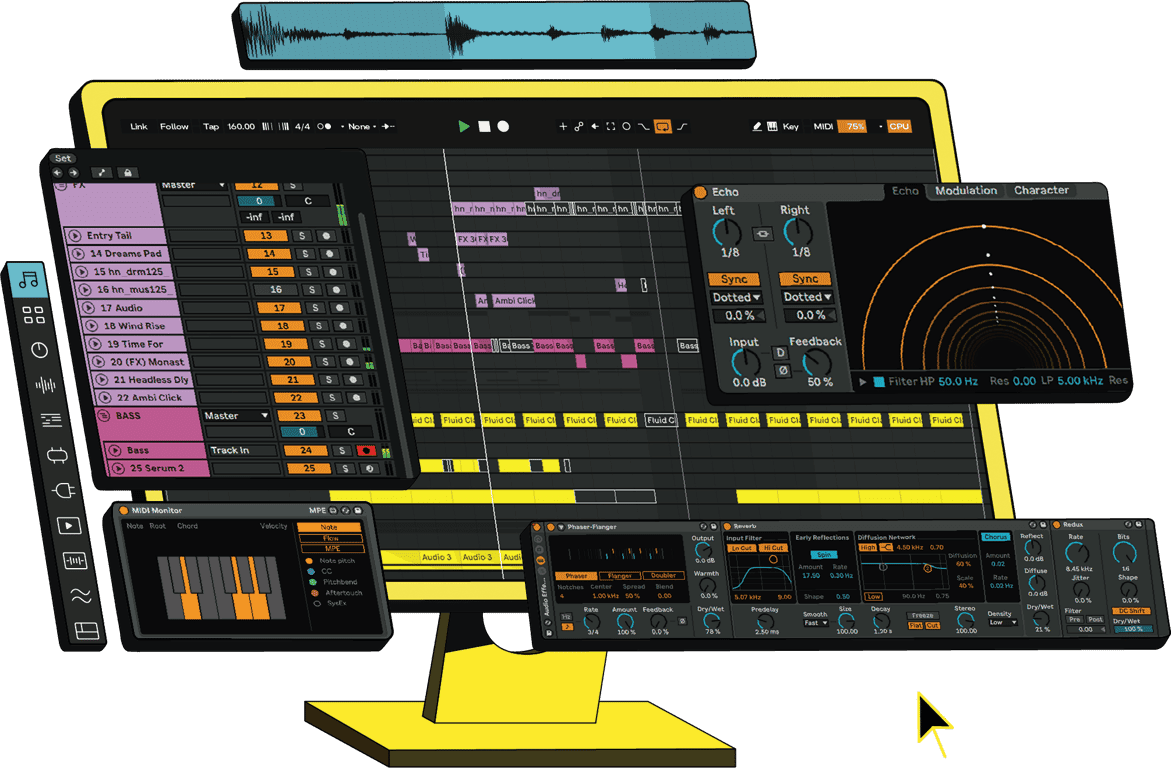Open the Master routing dropdown on BASS group
Screen dimensions: 1171x768
pos(237,415)
